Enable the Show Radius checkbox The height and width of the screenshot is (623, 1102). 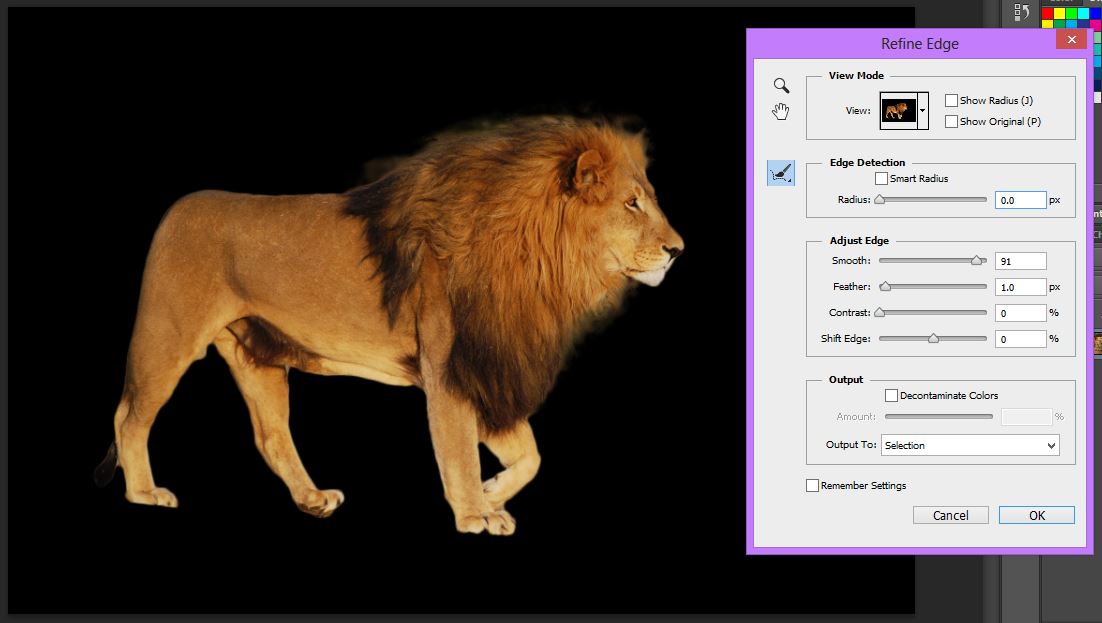click(951, 100)
